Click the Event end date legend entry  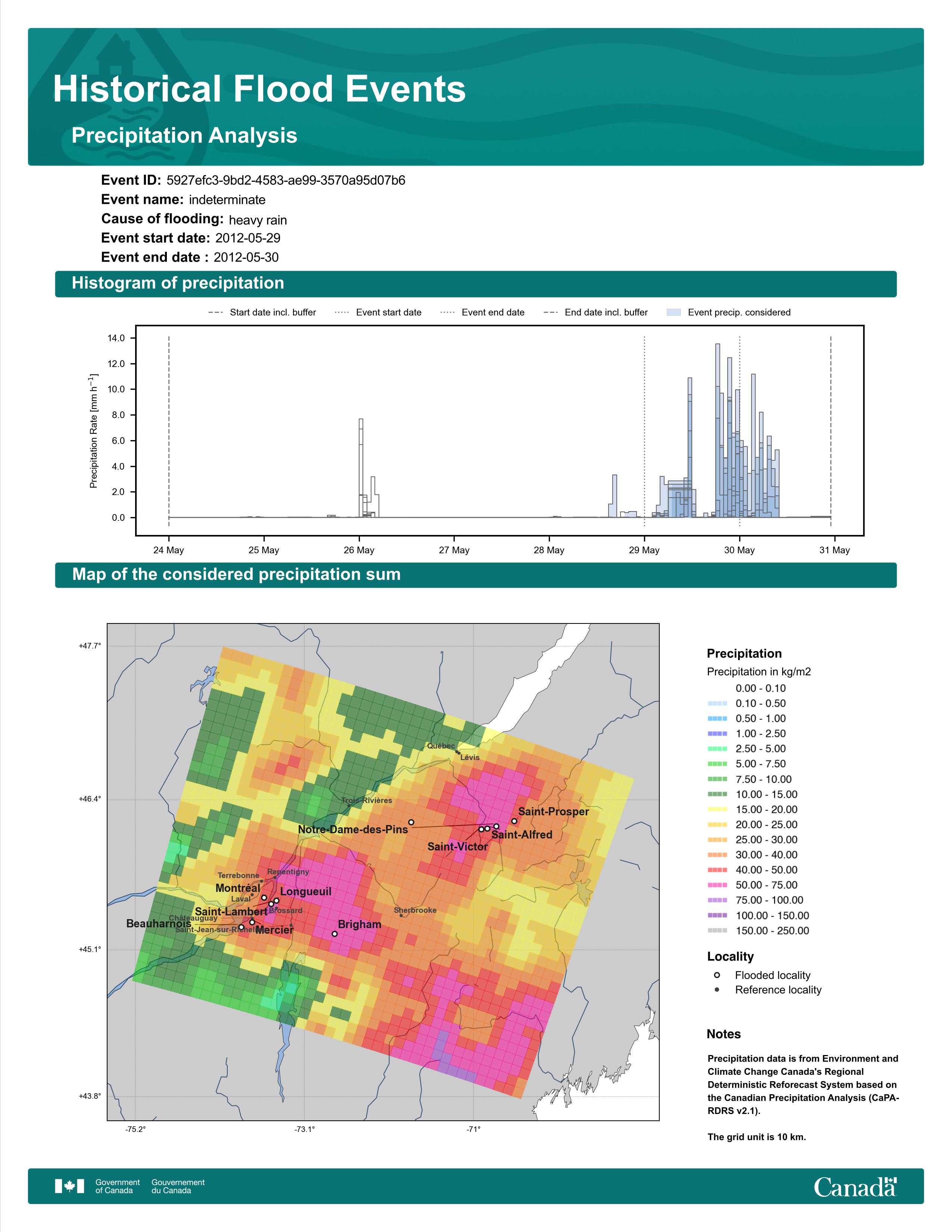point(482,312)
